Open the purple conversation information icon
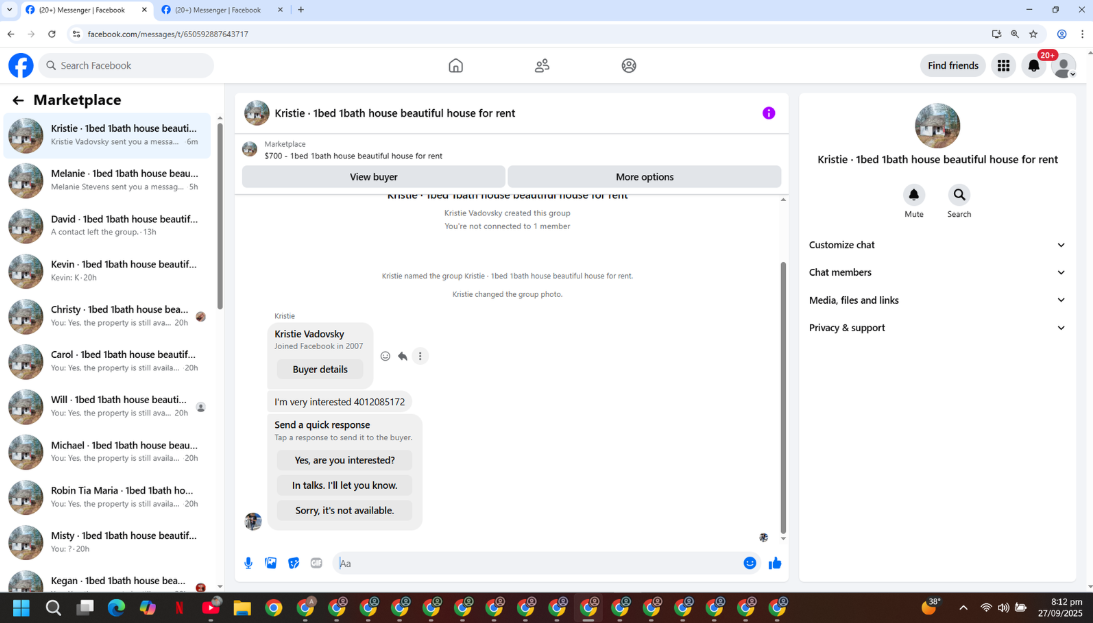This screenshot has height=623, width=1093. pos(769,113)
